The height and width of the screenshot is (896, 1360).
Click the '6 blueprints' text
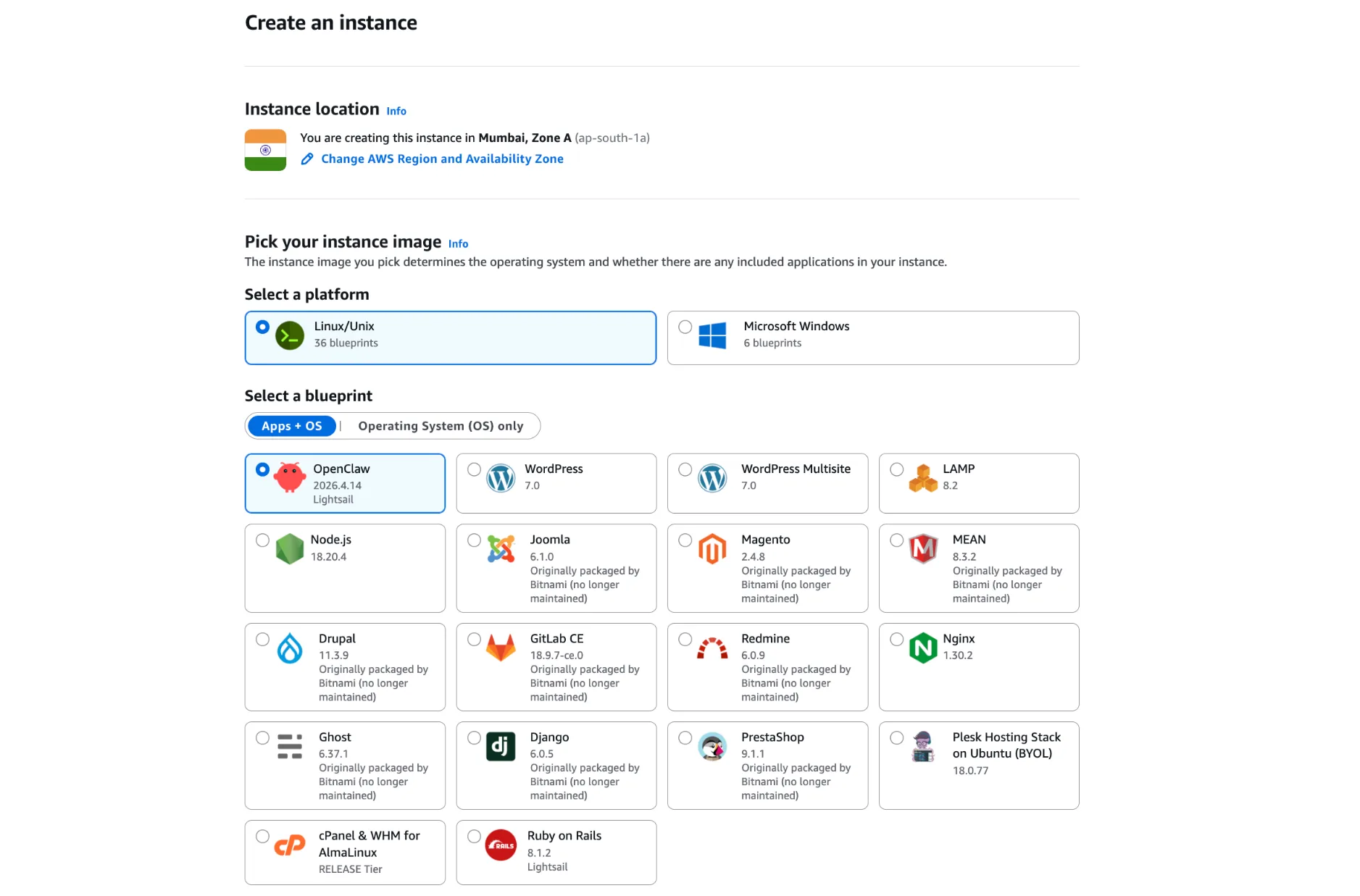(x=772, y=343)
